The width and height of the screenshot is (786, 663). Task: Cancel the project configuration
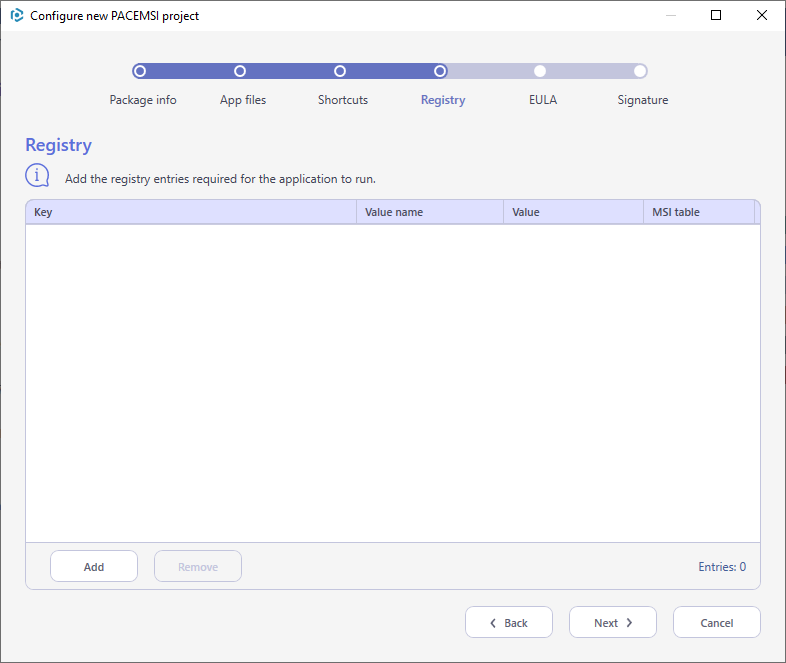[717, 622]
